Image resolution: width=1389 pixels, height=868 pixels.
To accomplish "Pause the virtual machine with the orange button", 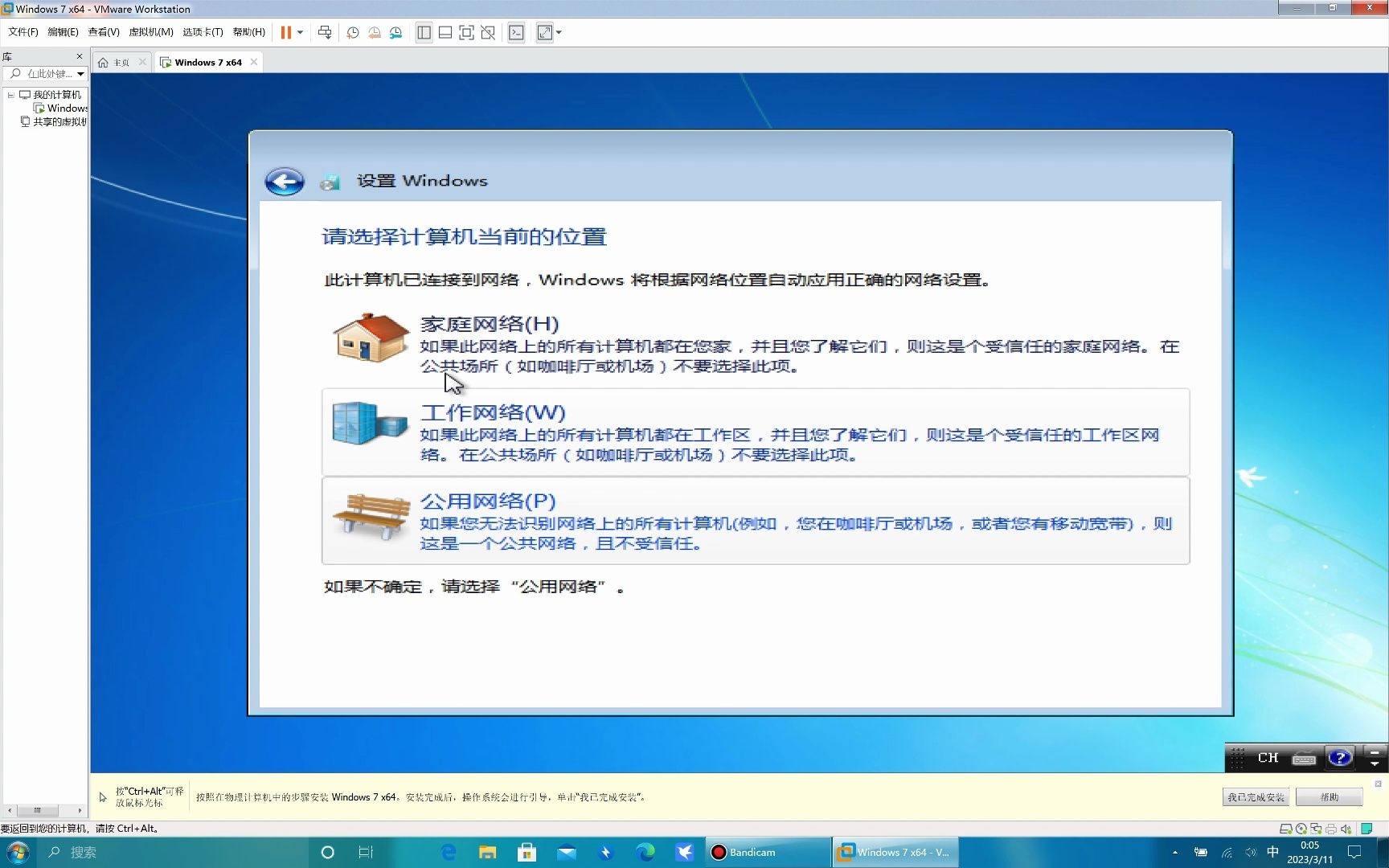I will 285,33.
